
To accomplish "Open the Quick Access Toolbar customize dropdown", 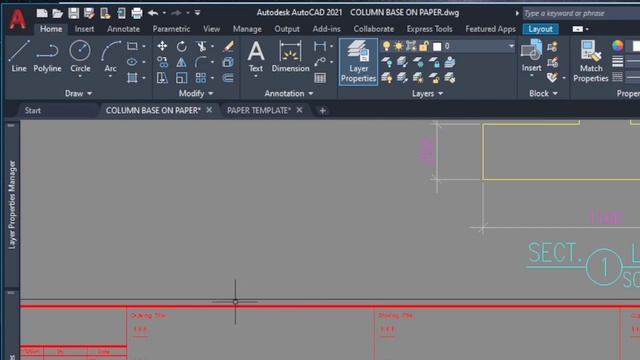I will 198,13.
